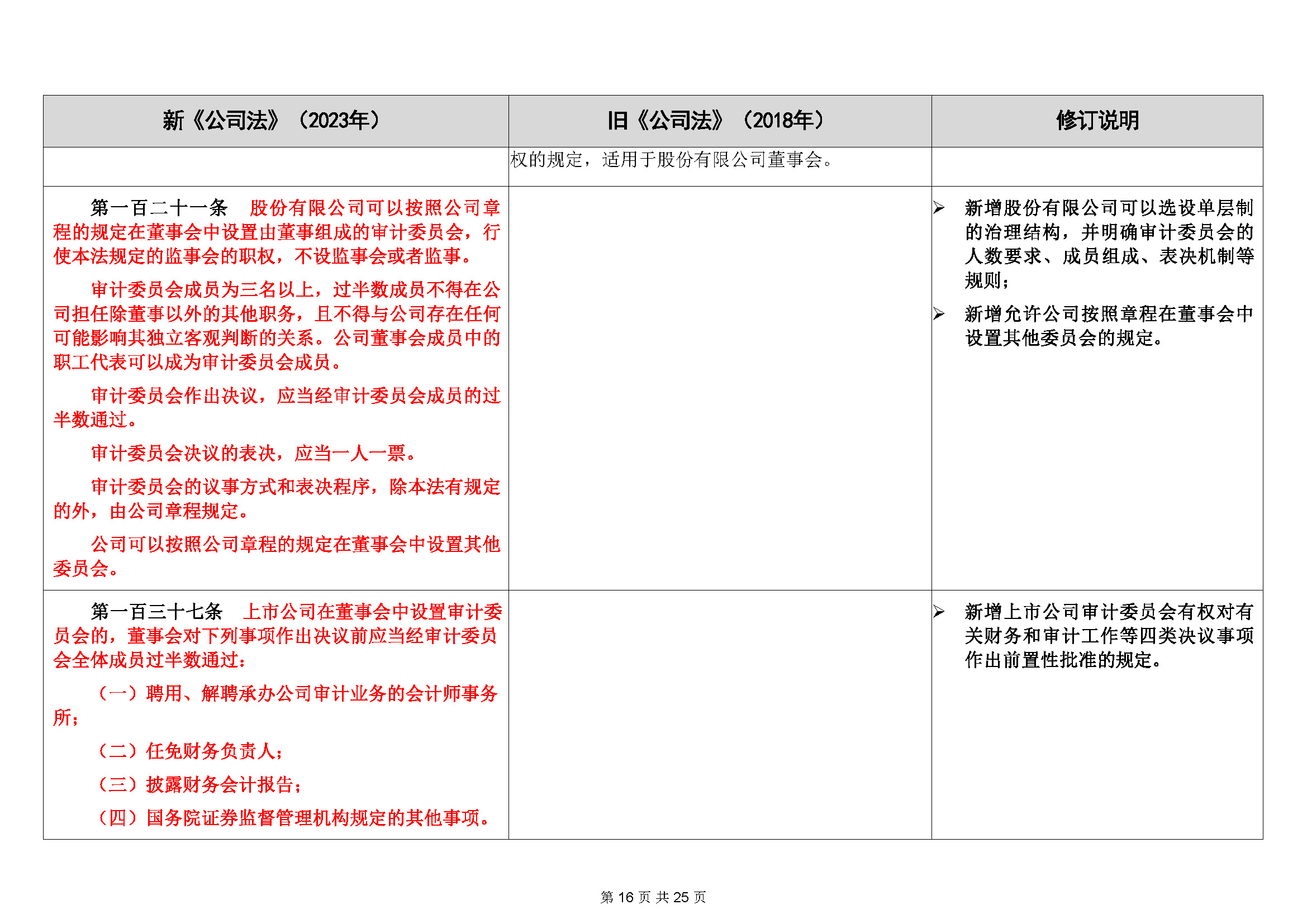Click the 第一百三十七条 article heading
The image size is (1307, 924).
click(156, 612)
